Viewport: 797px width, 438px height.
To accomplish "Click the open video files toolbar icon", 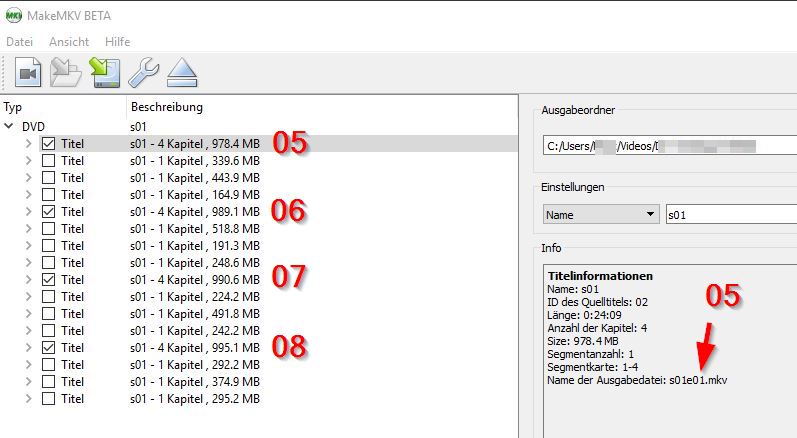I will point(27,73).
